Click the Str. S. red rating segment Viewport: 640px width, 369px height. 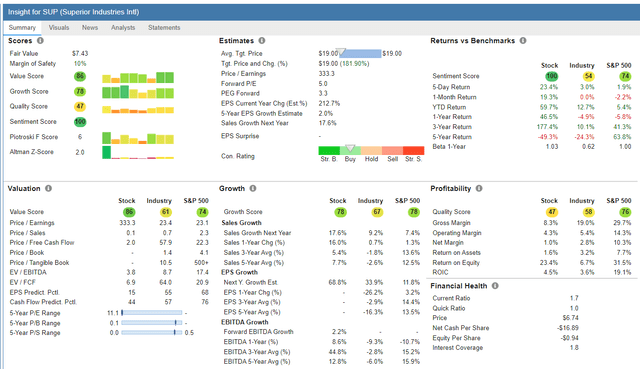click(413, 151)
